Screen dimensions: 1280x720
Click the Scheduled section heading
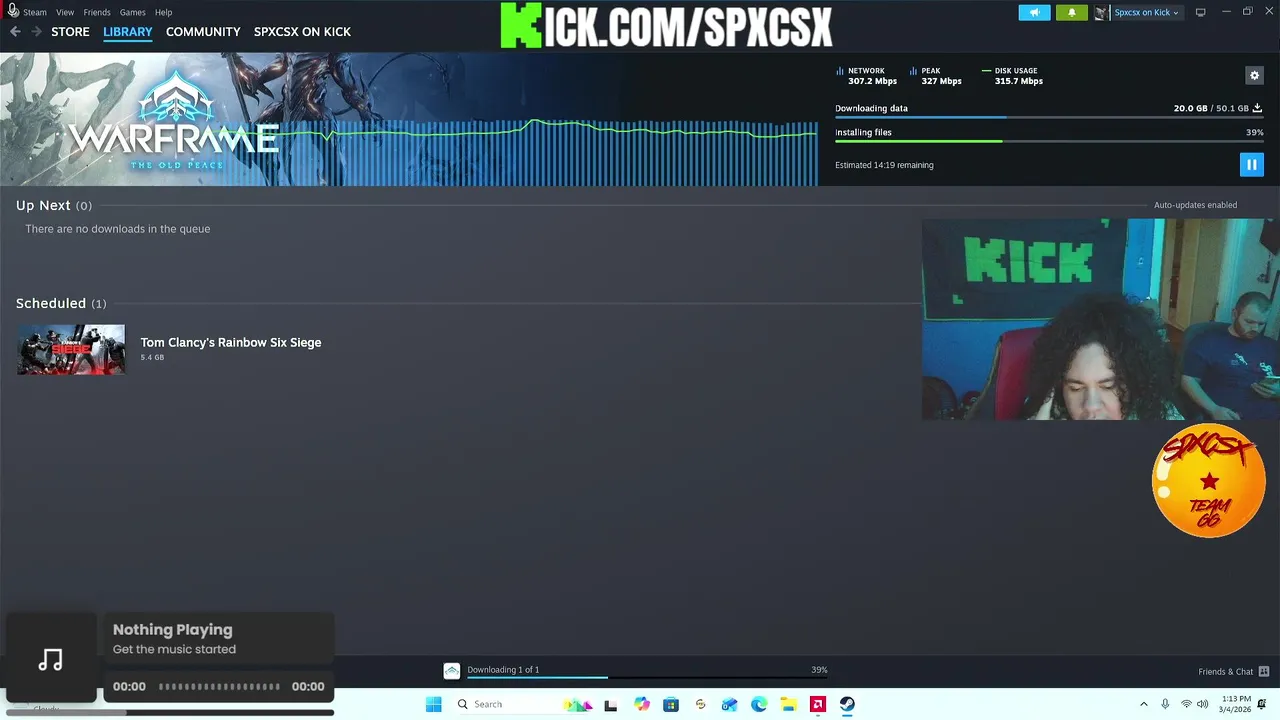point(61,303)
